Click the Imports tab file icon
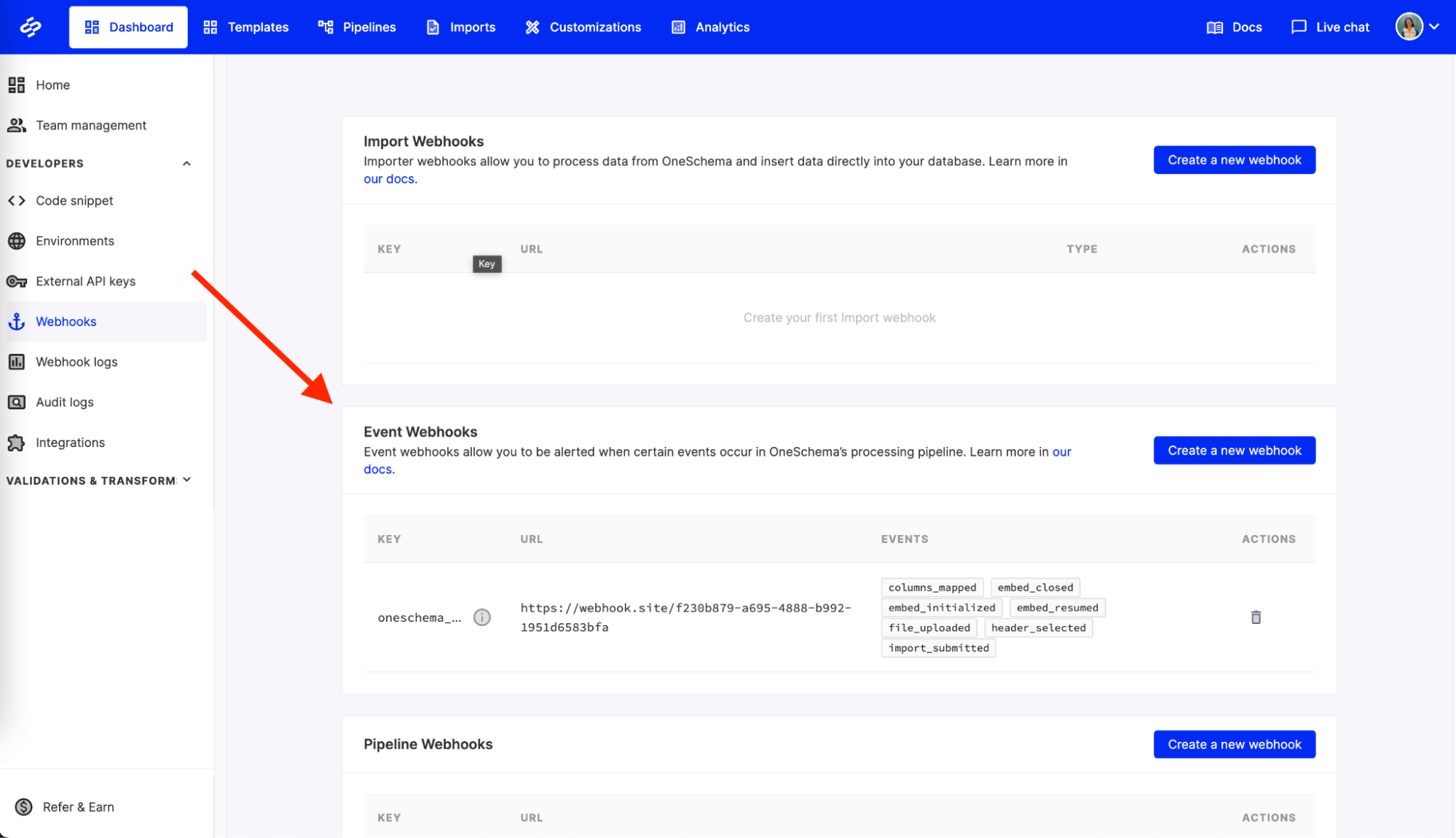 433,27
